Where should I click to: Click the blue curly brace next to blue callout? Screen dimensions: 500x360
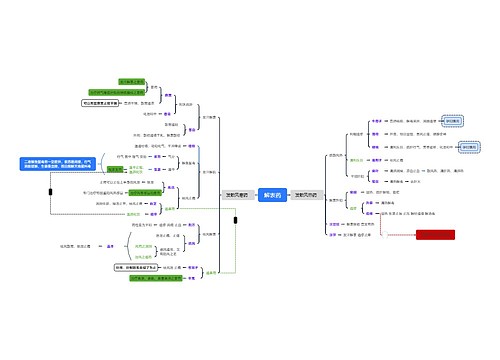click(x=103, y=164)
